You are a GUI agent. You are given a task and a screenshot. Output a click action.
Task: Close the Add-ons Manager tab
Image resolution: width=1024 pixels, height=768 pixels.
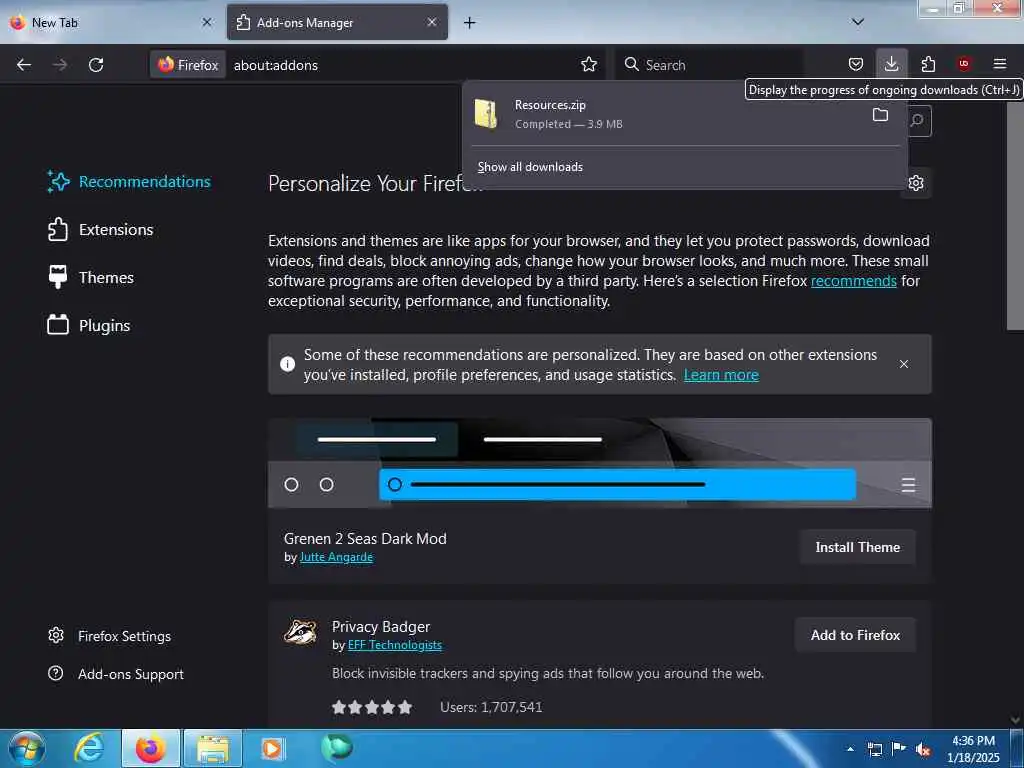(432, 22)
